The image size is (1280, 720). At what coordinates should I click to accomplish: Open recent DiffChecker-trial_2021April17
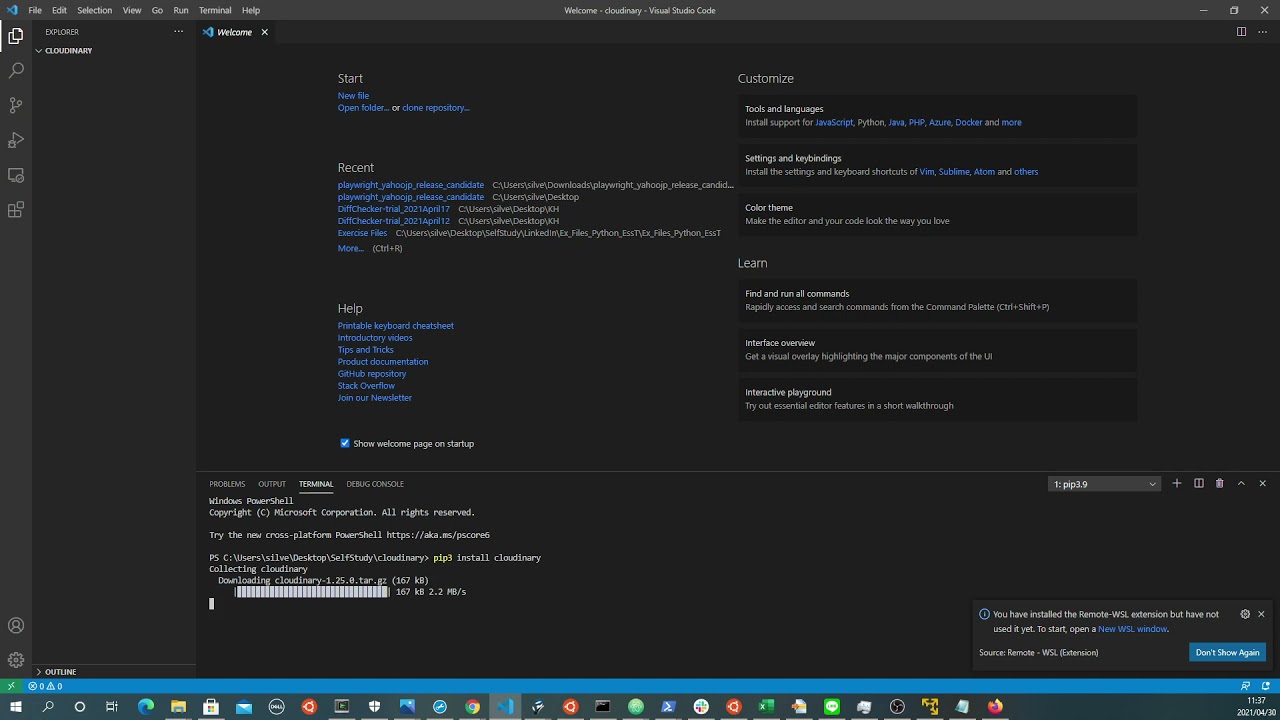point(394,209)
